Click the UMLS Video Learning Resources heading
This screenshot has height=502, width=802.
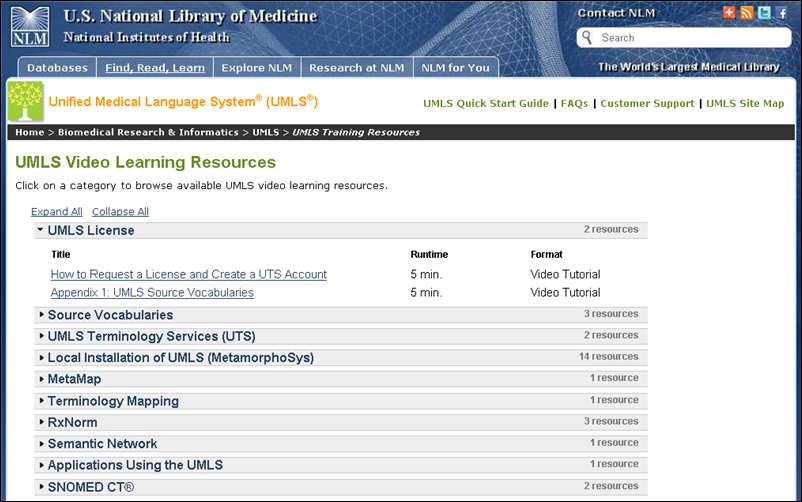145,162
